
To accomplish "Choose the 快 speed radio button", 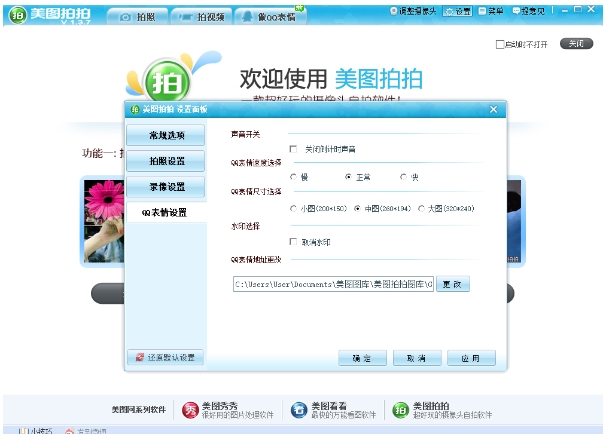I will coord(404,177).
